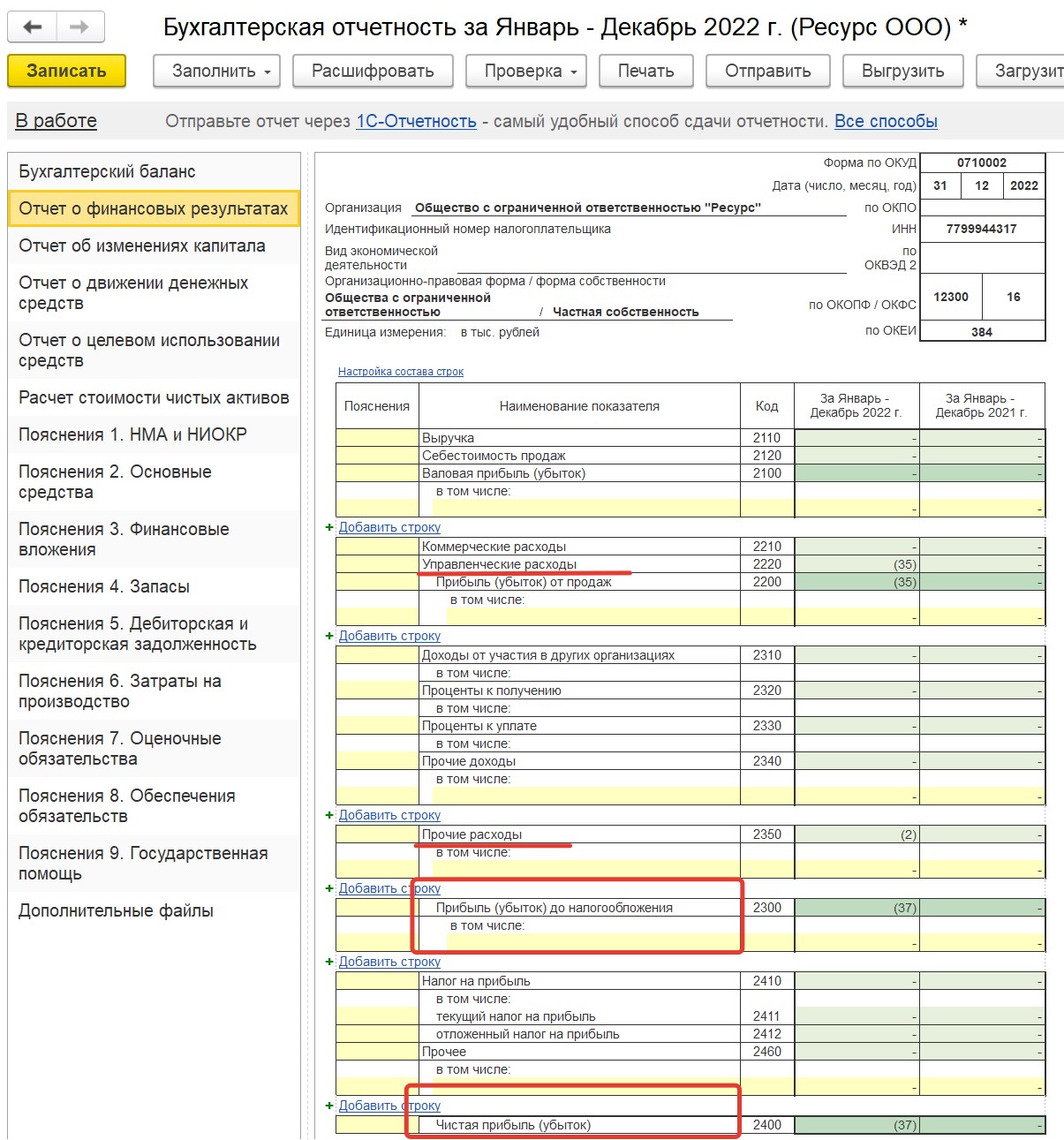Click the Выручка 2022 value cell
Screen dimensions: 1064x1140
857,438
